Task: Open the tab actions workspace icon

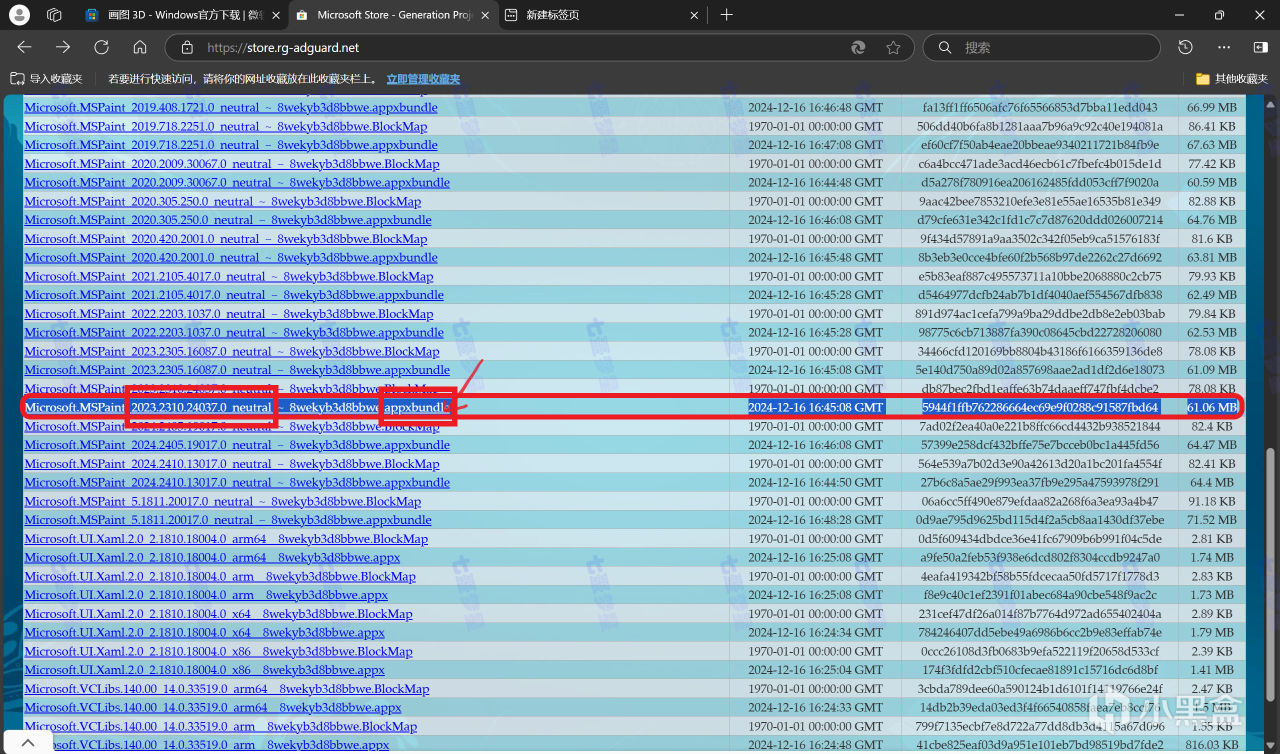Action: point(54,15)
